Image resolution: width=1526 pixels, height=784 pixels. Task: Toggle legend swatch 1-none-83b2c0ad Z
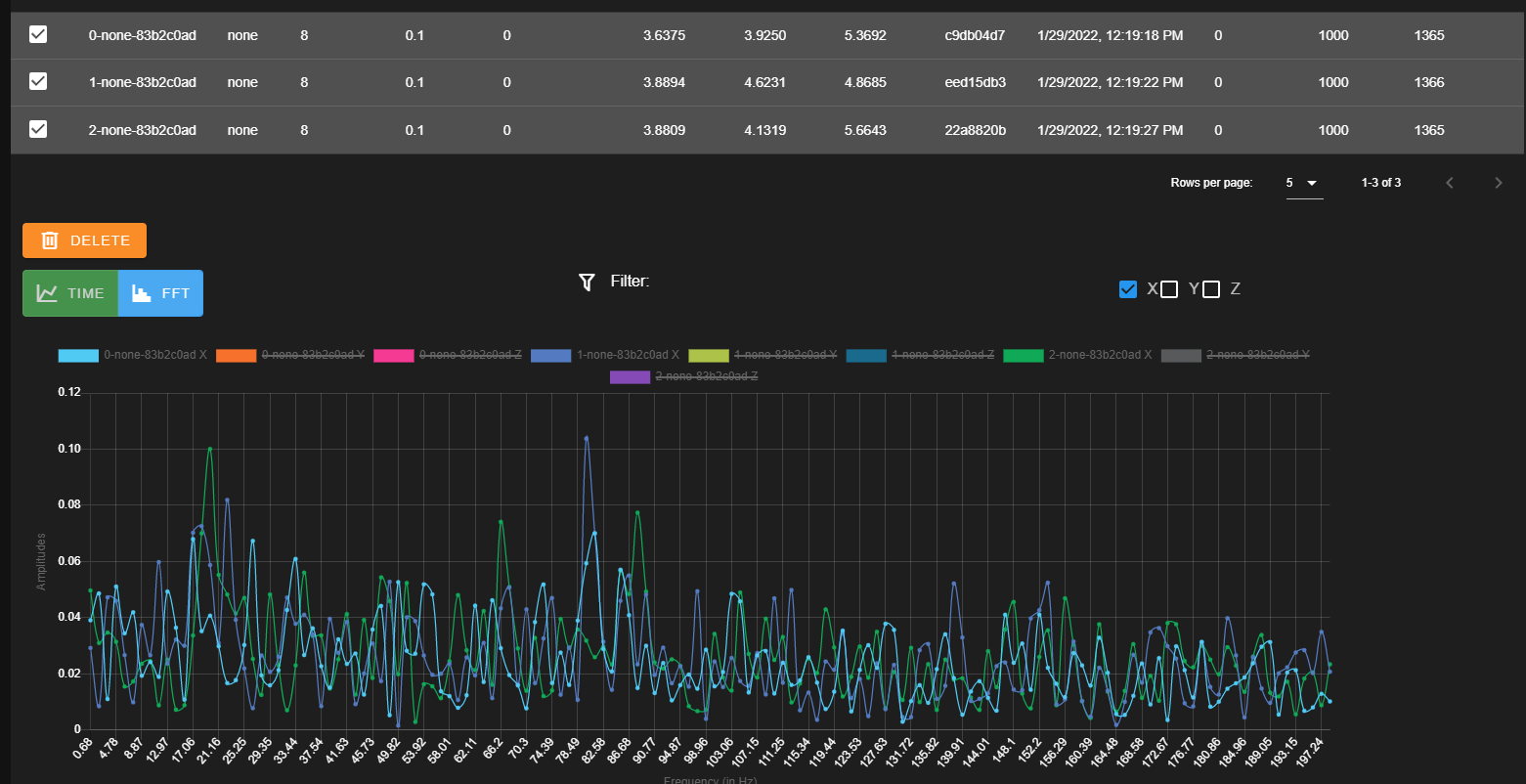[x=866, y=356]
